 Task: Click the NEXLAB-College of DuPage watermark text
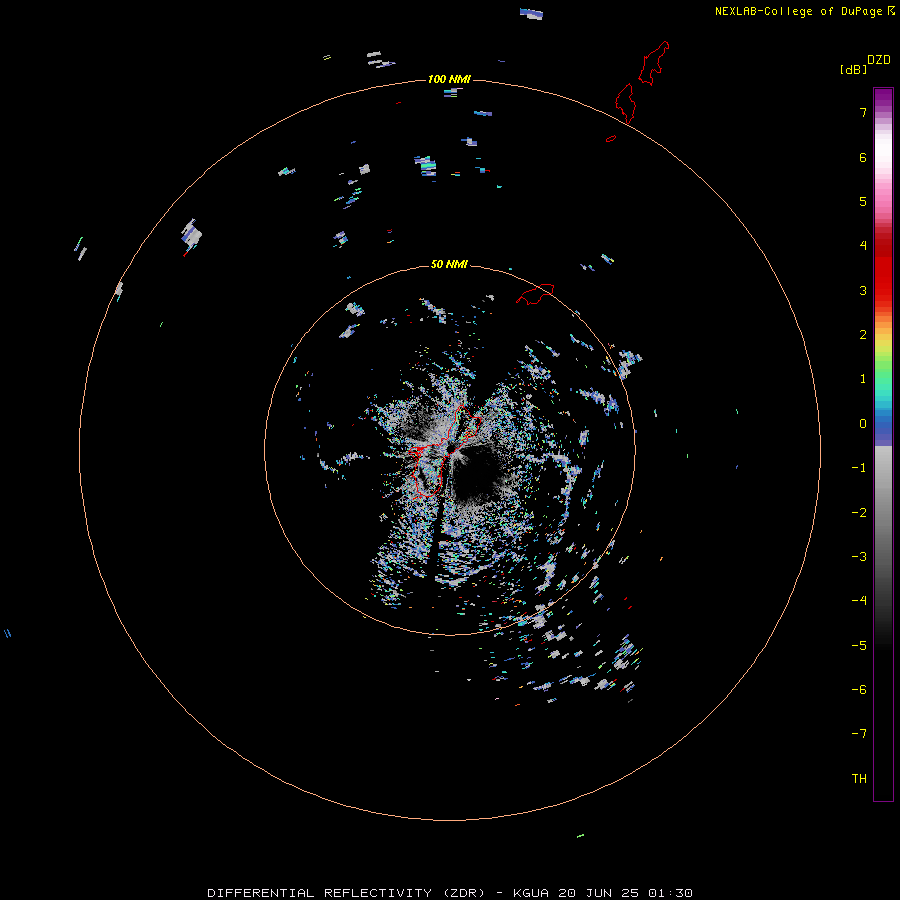click(x=798, y=11)
